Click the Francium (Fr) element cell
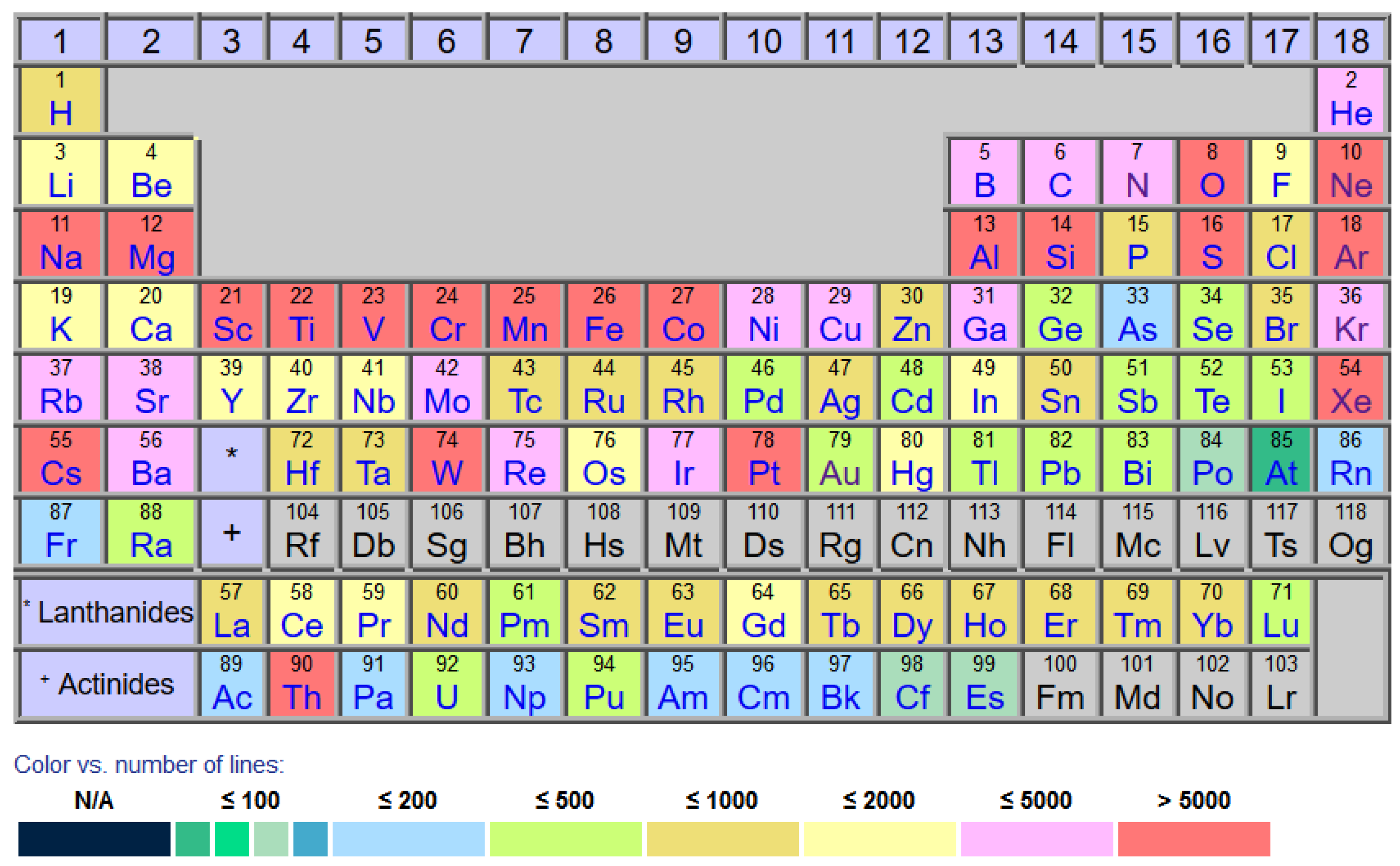 click(x=61, y=532)
